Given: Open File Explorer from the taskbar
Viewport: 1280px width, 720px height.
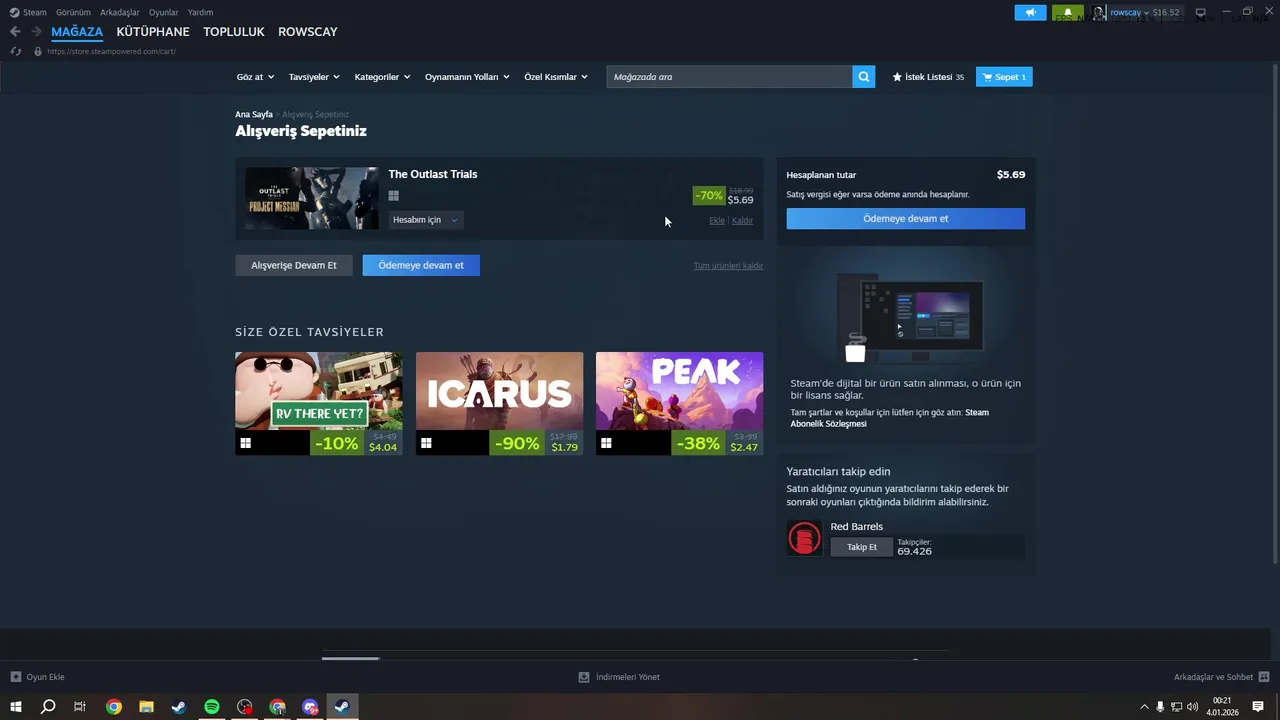Looking at the screenshot, I should [x=146, y=707].
